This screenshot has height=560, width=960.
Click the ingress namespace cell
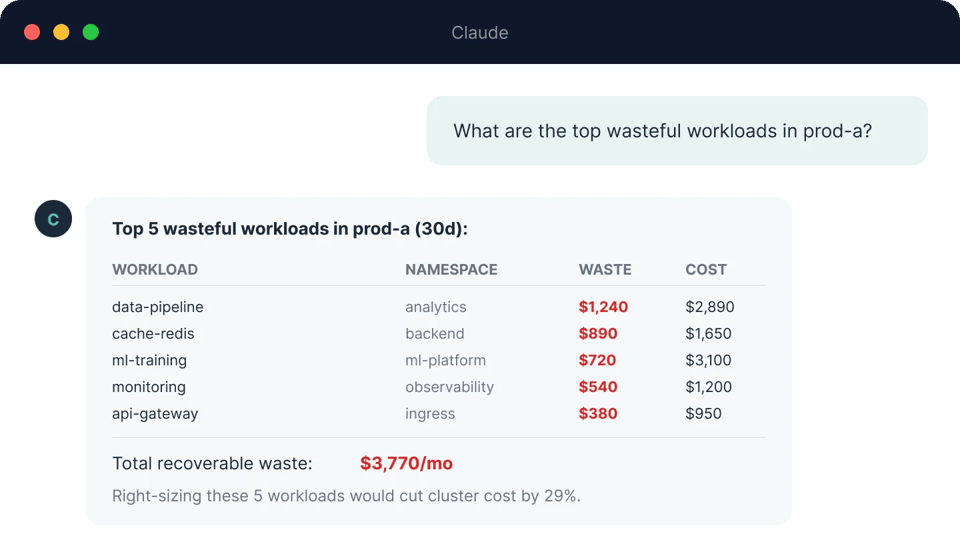click(x=430, y=414)
